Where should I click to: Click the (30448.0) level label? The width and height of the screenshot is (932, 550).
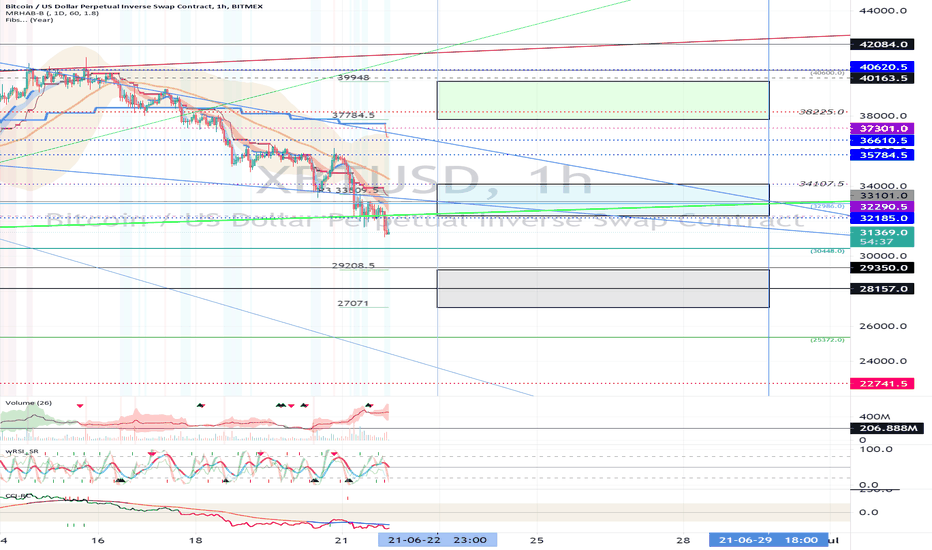pyautogui.click(x=827, y=251)
